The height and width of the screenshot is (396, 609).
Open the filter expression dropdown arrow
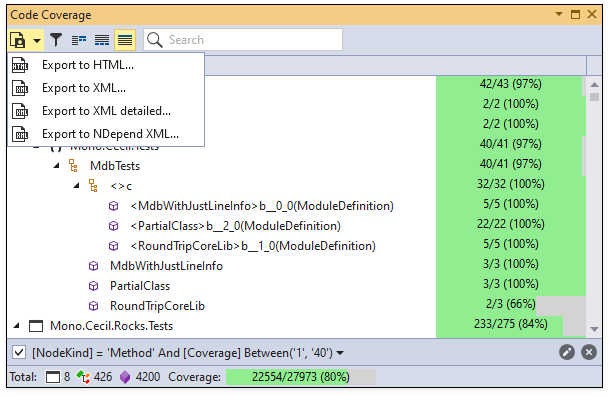click(340, 353)
